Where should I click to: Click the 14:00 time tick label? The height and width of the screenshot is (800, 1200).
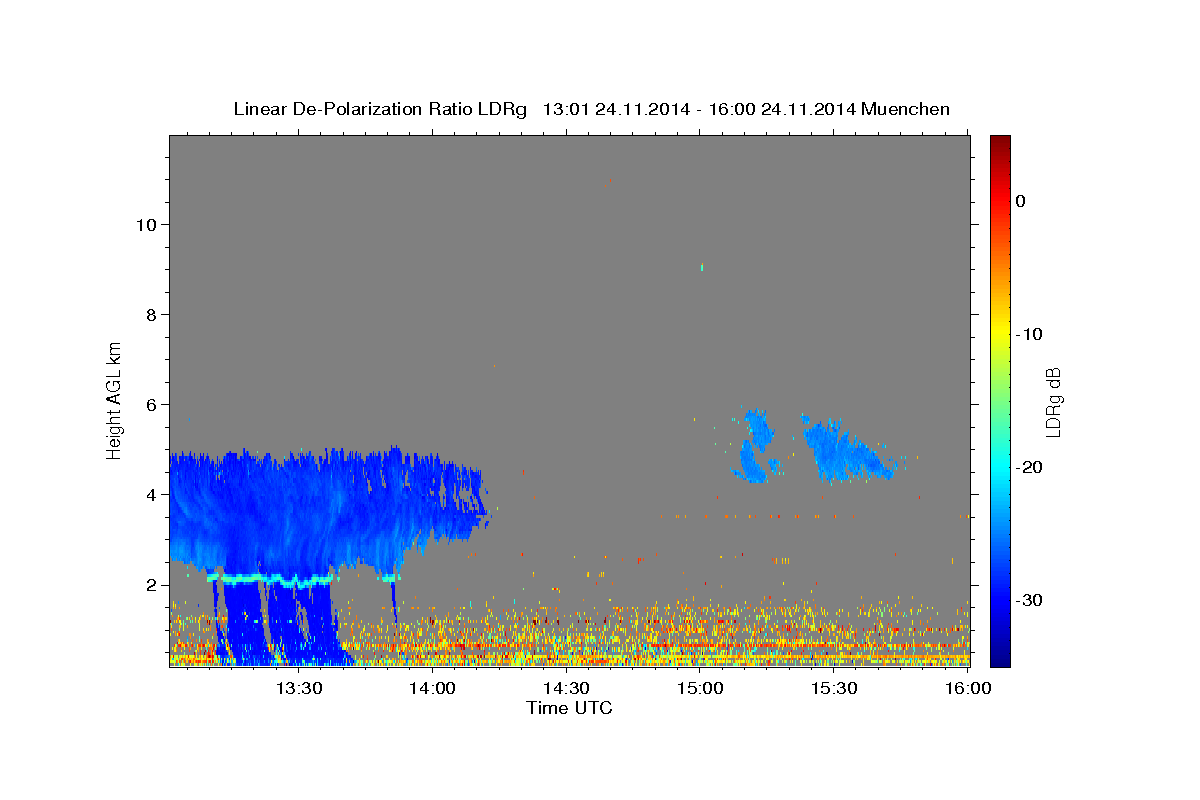click(432, 688)
